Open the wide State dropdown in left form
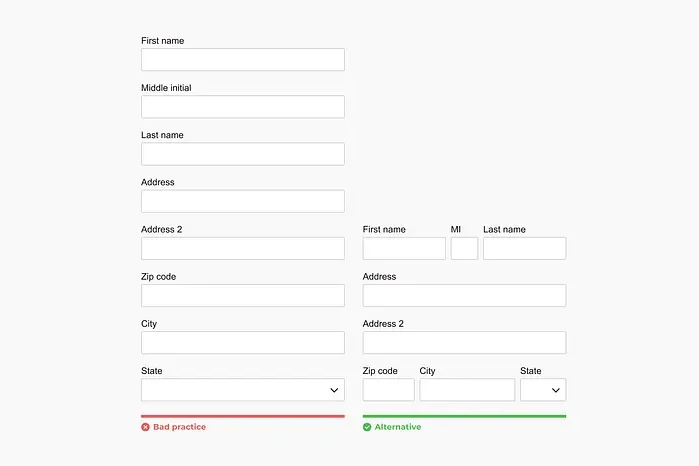This screenshot has height=466, width=699. click(243, 390)
